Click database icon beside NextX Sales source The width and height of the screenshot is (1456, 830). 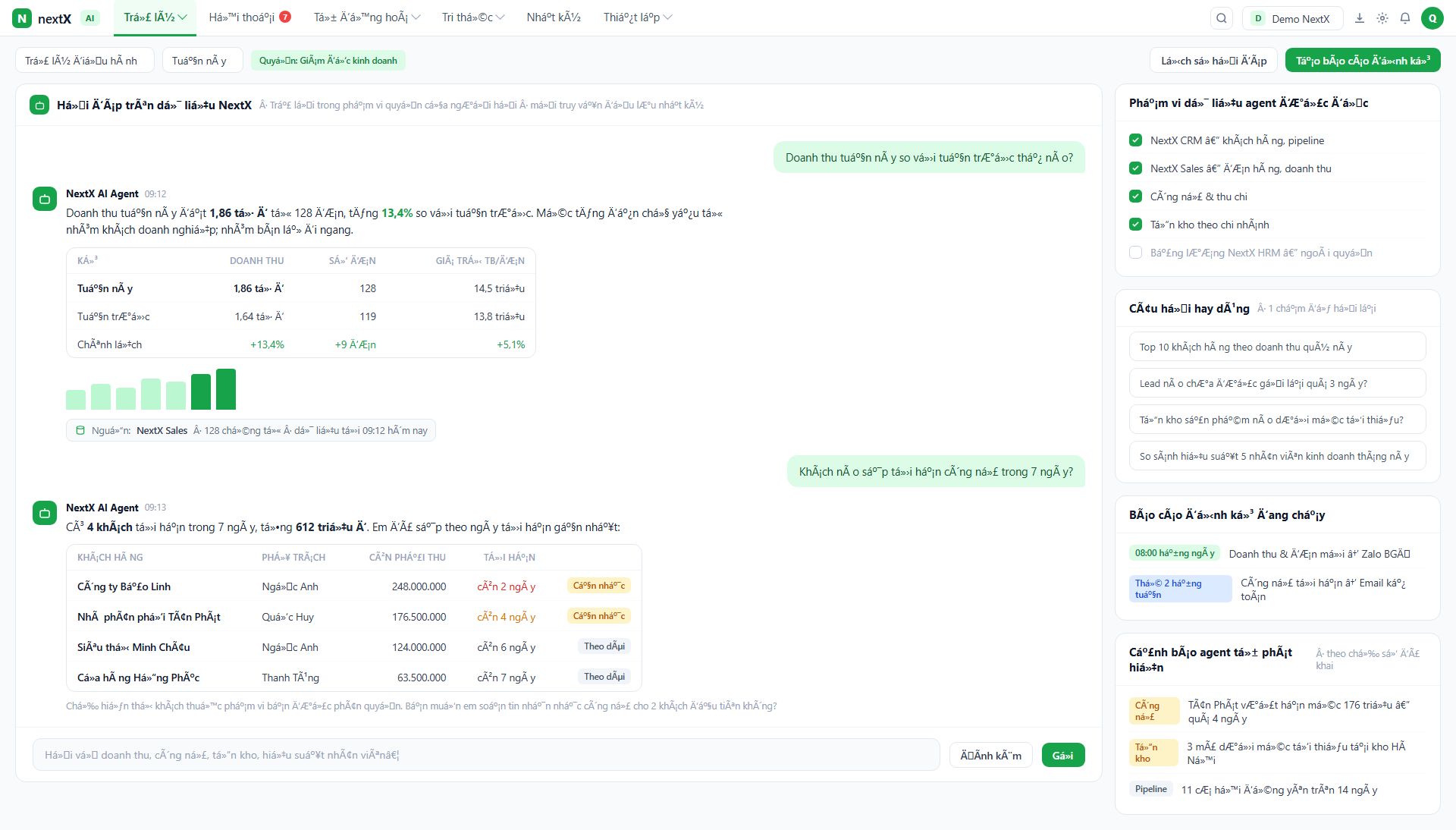click(x=80, y=430)
